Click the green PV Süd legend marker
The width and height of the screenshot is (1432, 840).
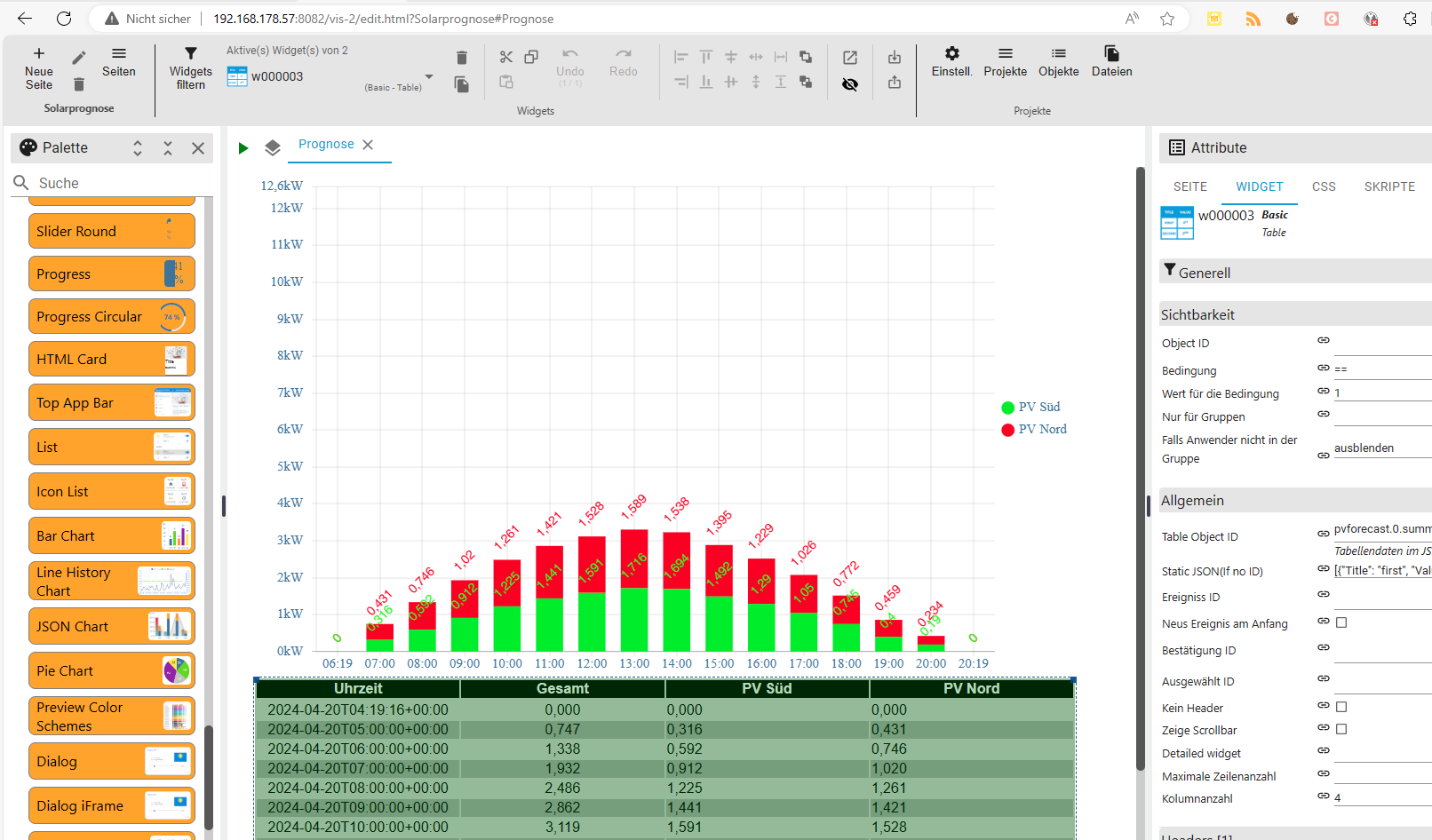1007,408
